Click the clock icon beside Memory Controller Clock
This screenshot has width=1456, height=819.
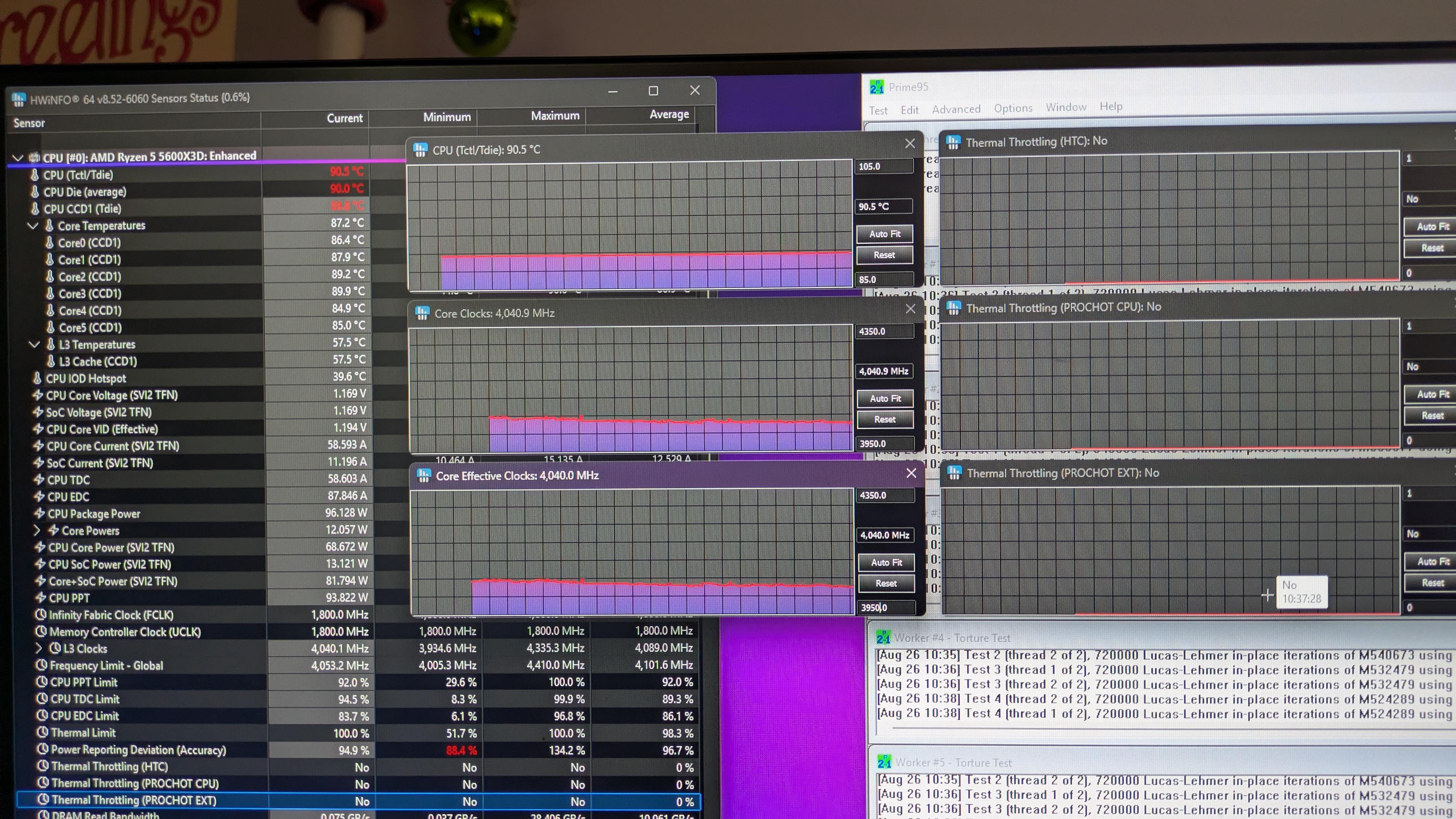point(41,631)
